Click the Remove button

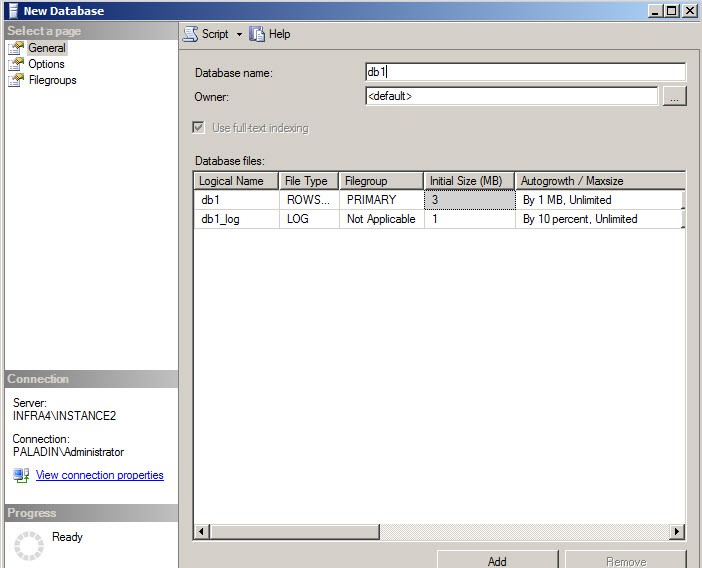[x=626, y=560]
